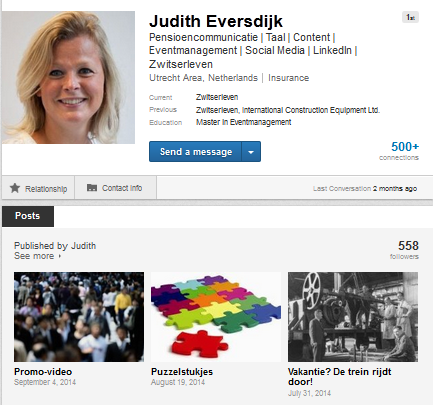This screenshot has width=433, height=405.
Task: Click the Send a message button
Action: pyautogui.click(x=195, y=152)
